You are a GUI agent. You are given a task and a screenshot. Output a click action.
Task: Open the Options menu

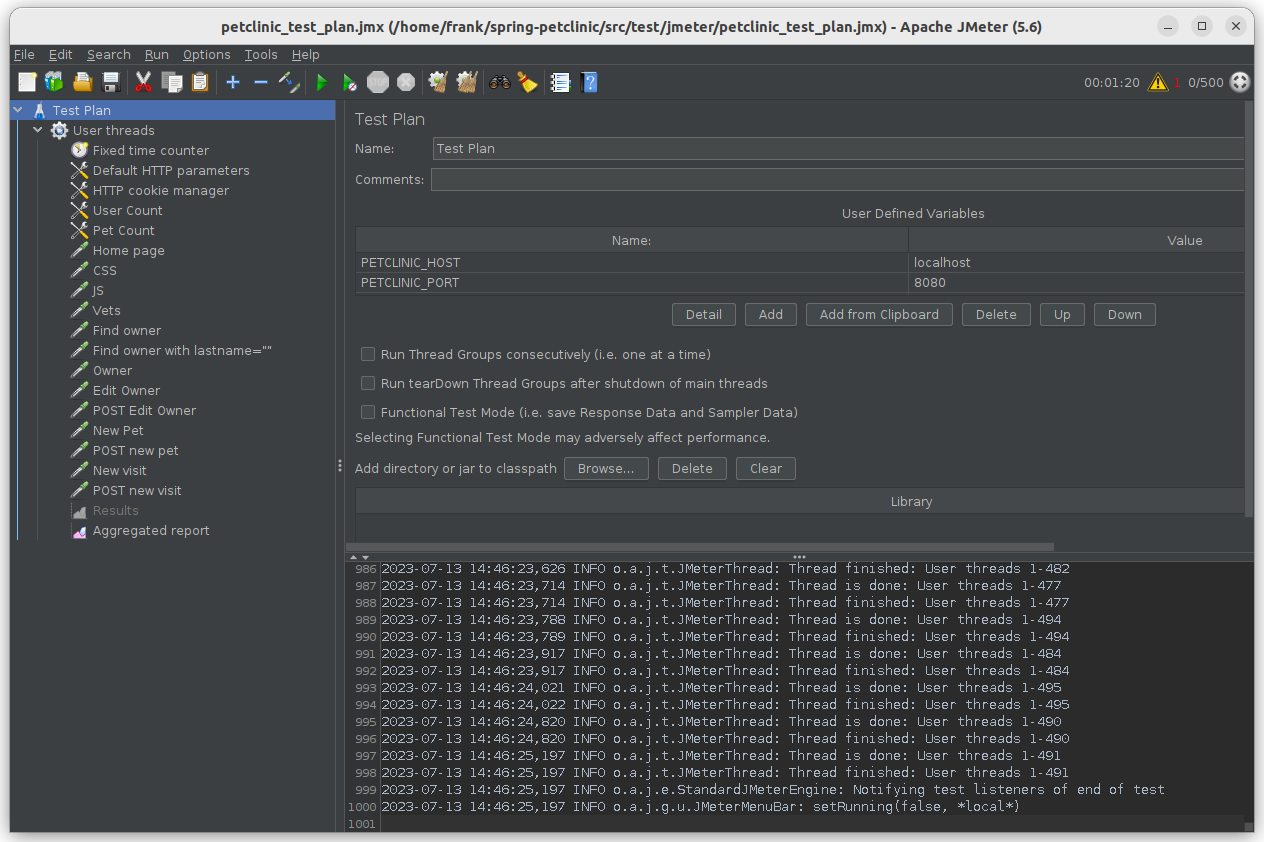(x=206, y=55)
